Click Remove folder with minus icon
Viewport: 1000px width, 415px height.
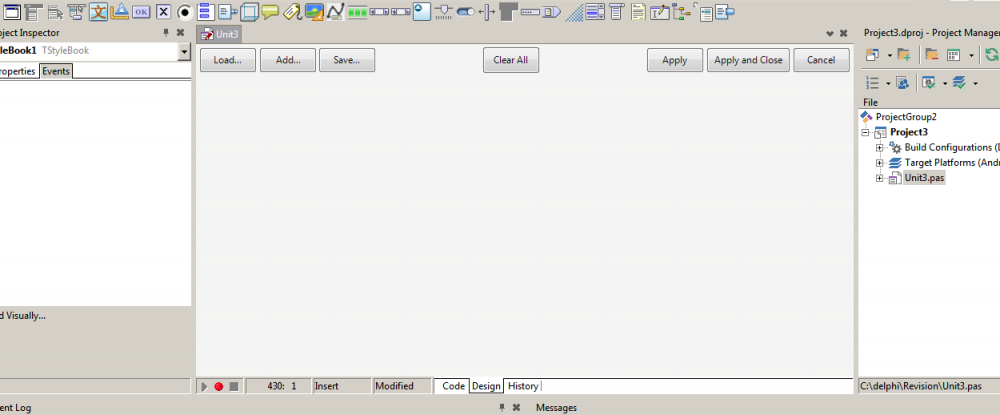[932, 55]
